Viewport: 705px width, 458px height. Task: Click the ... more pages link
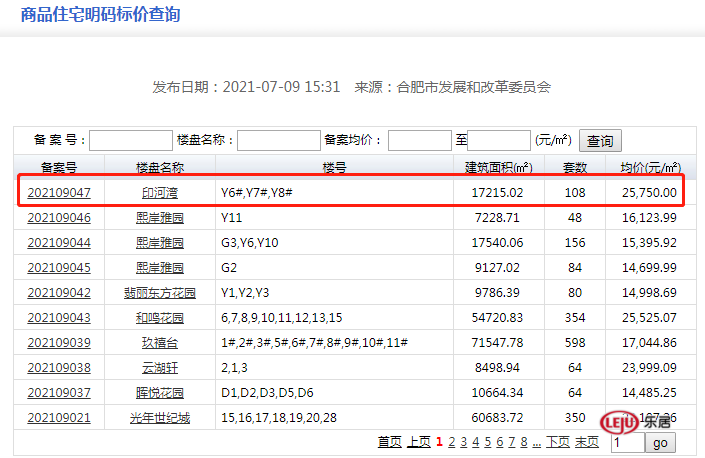click(x=536, y=442)
